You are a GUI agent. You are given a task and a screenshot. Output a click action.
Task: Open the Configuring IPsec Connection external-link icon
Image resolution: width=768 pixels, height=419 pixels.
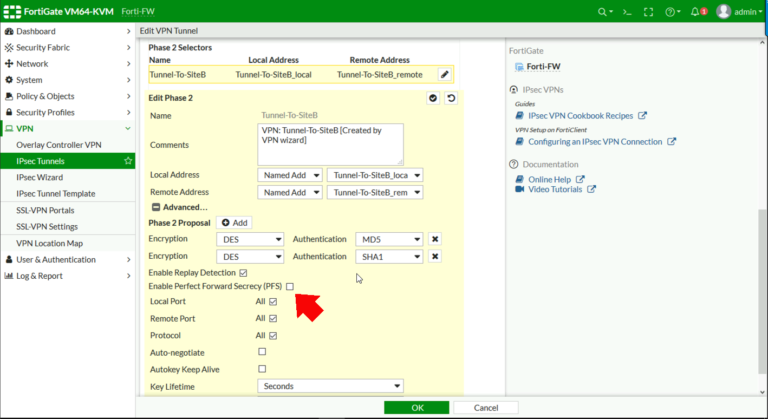(672, 142)
